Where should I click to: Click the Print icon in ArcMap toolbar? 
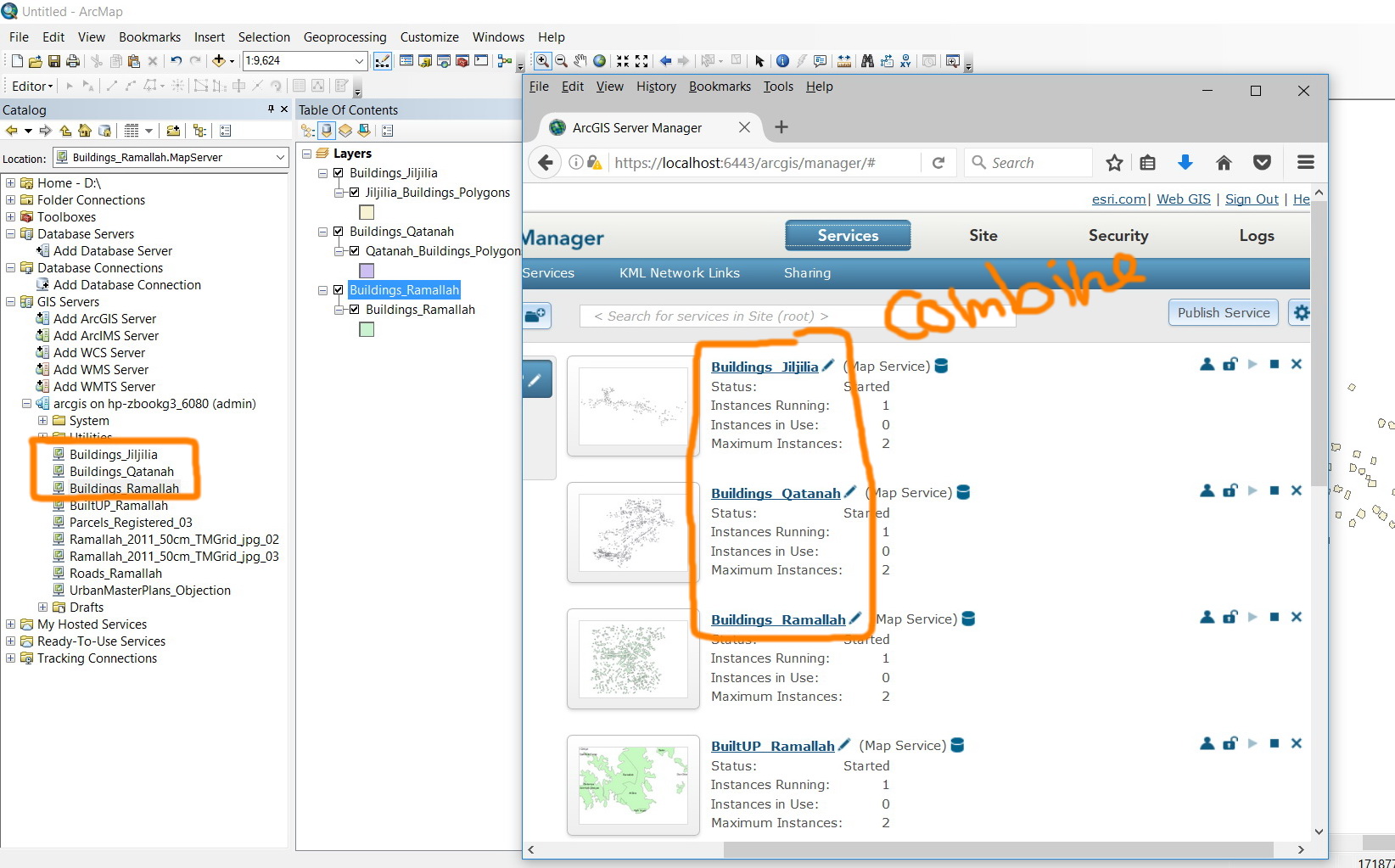[x=73, y=61]
